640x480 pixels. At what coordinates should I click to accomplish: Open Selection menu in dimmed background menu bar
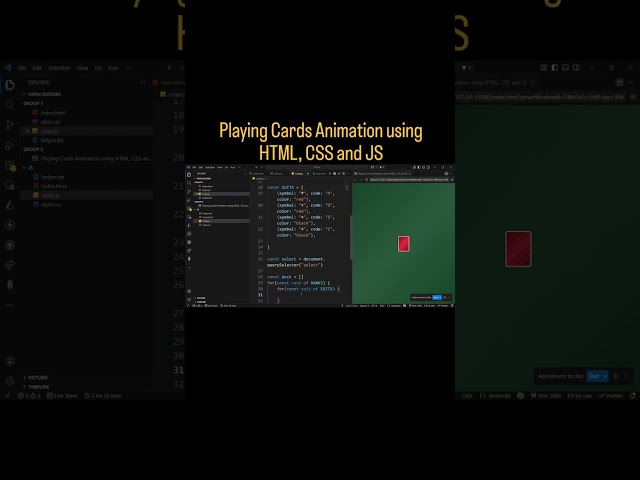pos(59,68)
